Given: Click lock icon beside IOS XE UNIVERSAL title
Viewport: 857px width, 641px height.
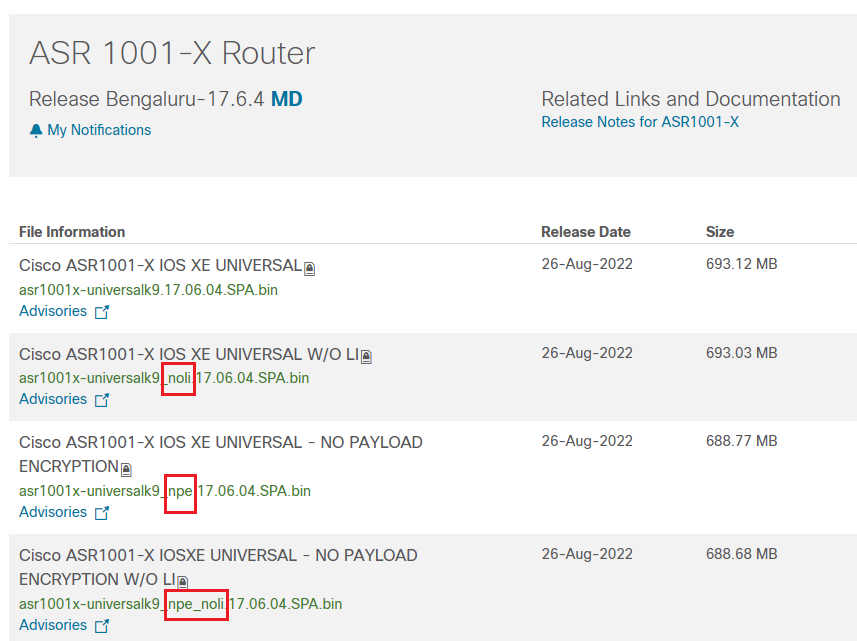Looking at the screenshot, I should [309, 268].
